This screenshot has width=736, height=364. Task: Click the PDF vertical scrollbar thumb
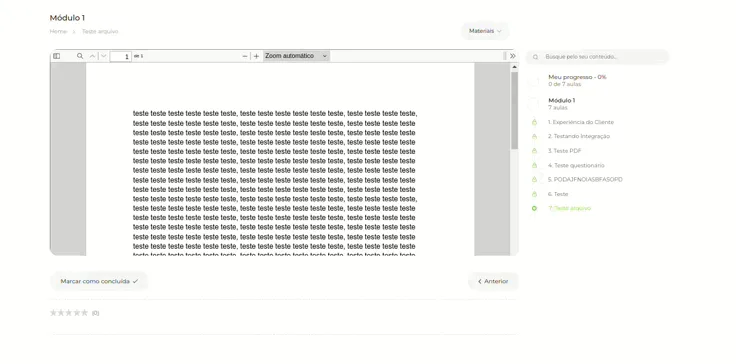(x=514, y=111)
